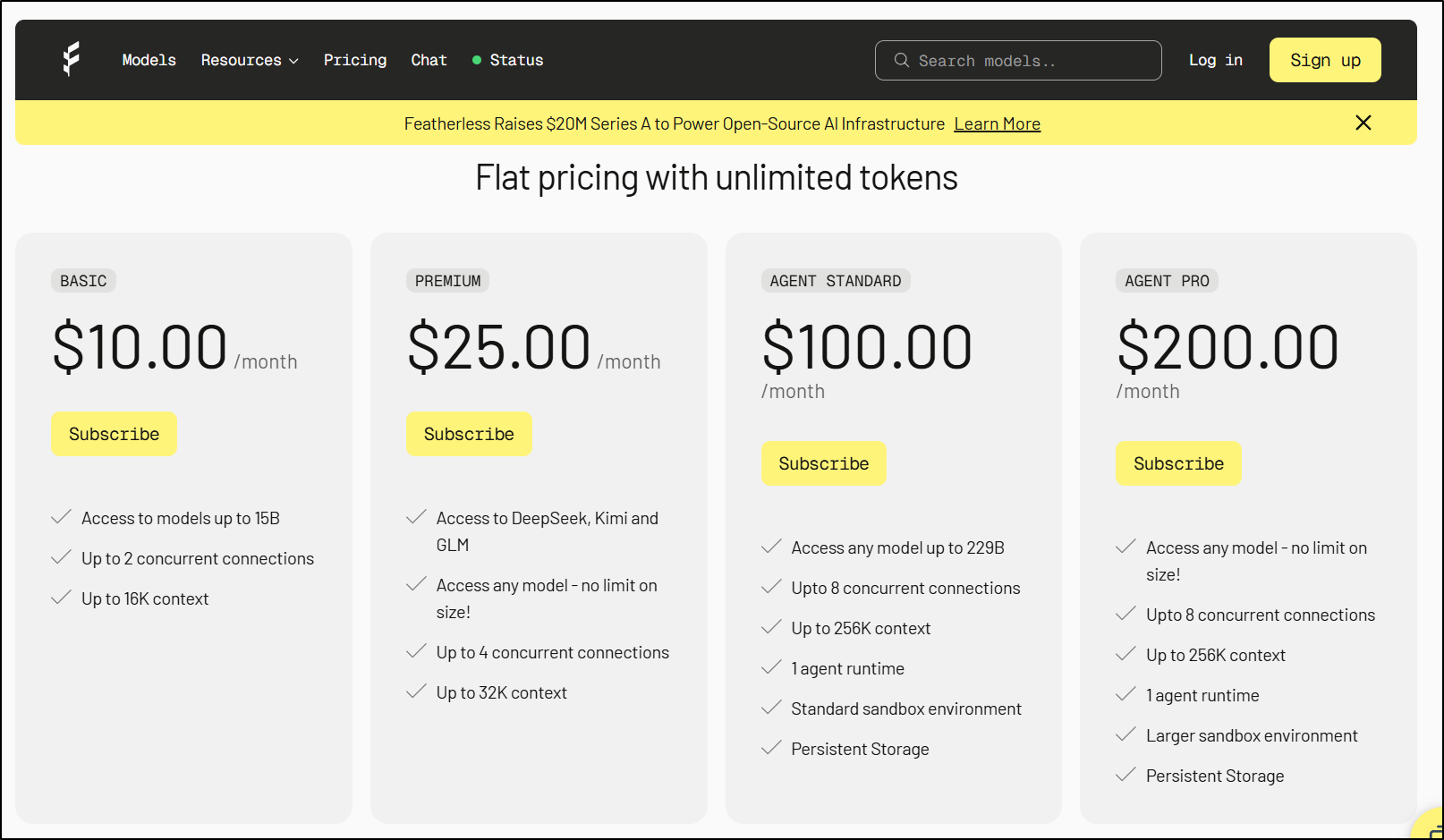Subscribe to the Premium $25 plan
This screenshot has height=840, width=1444.
click(469, 434)
